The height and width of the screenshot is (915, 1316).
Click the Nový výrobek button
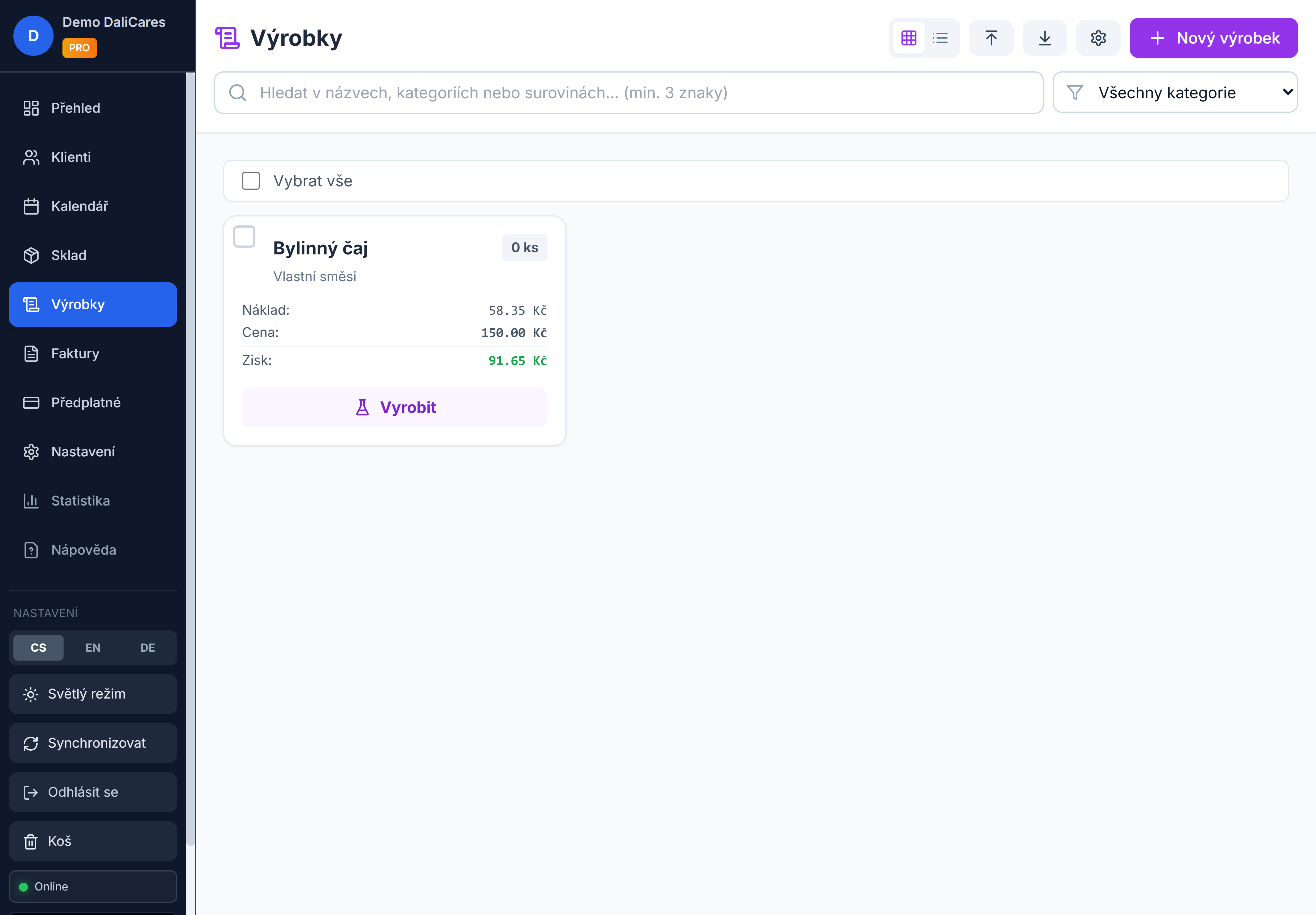(1213, 38)
